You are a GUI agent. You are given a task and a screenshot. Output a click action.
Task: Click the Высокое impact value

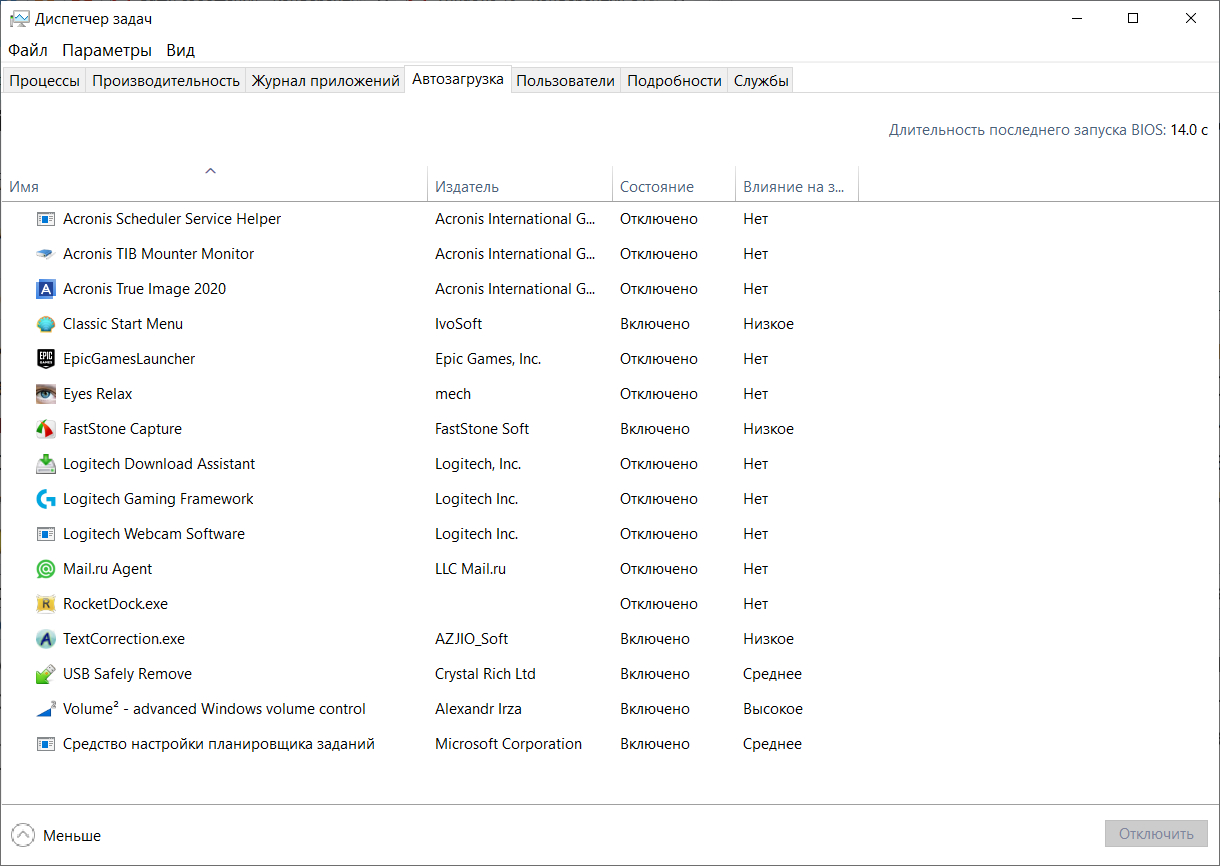click(x=773, y=709)
